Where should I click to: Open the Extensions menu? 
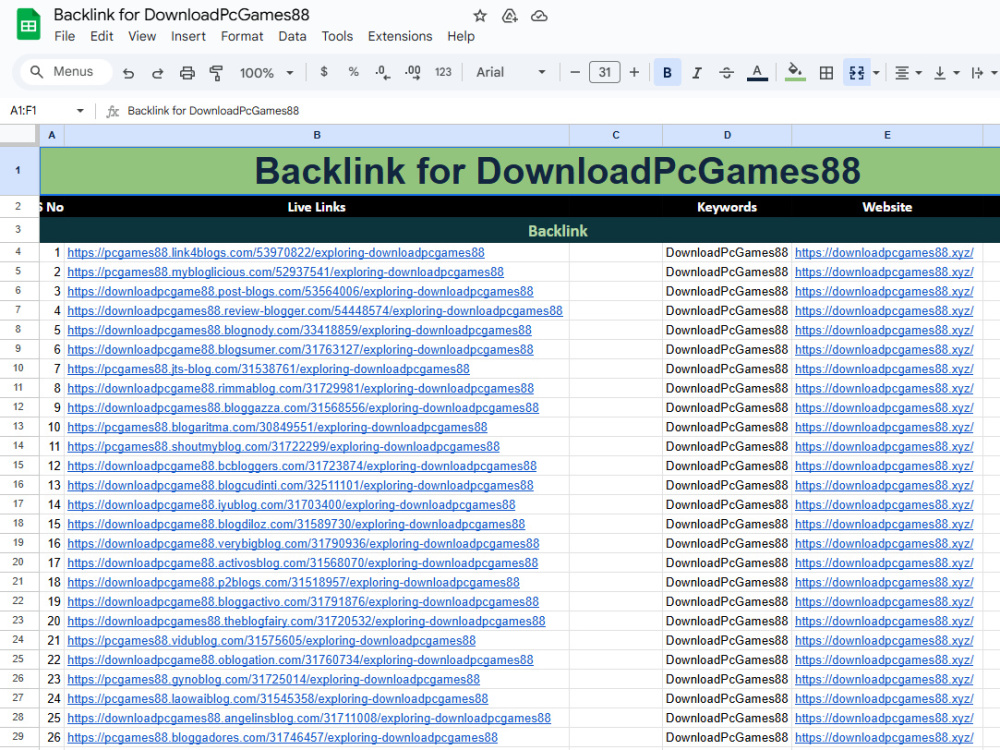[400, 36]
